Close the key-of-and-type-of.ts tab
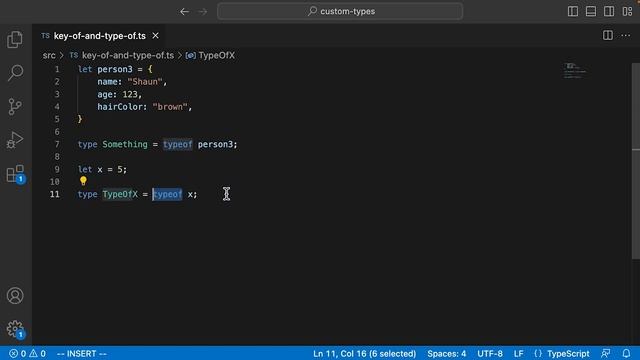640x360 pixels. click(x=156, y=36)
